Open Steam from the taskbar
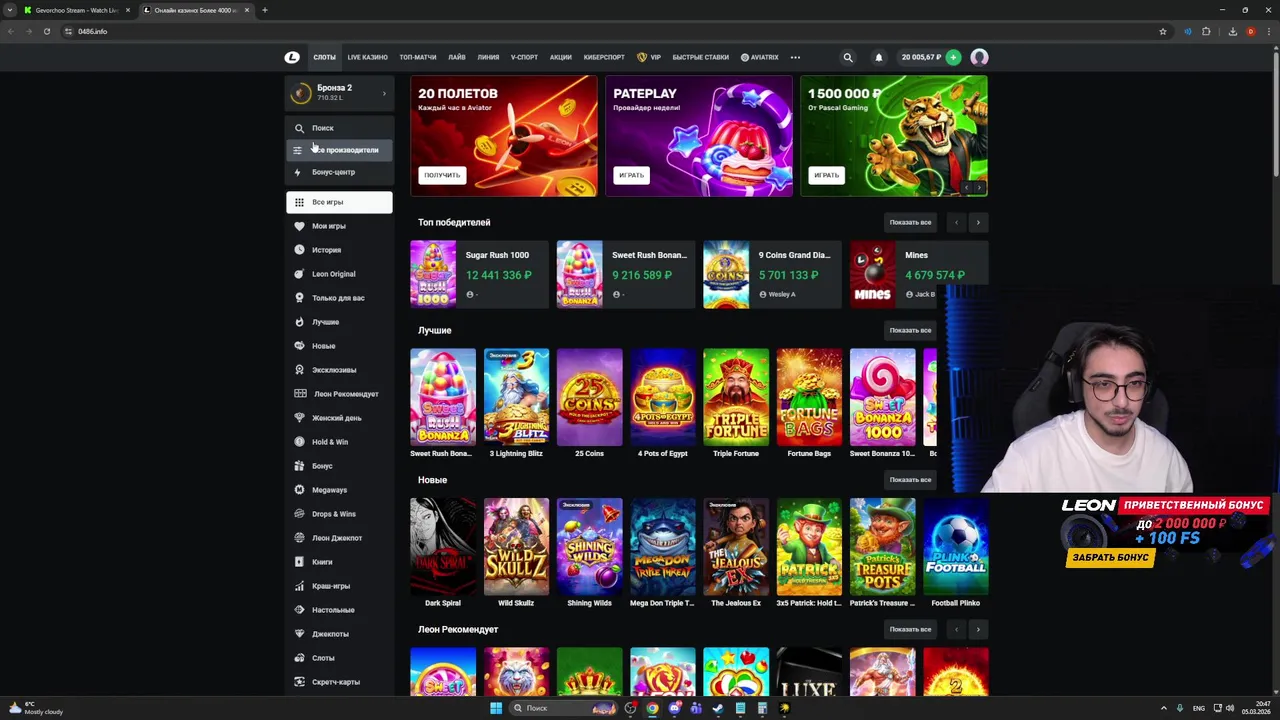This screenshot has height=720, width=1280. tap(718, 708)
